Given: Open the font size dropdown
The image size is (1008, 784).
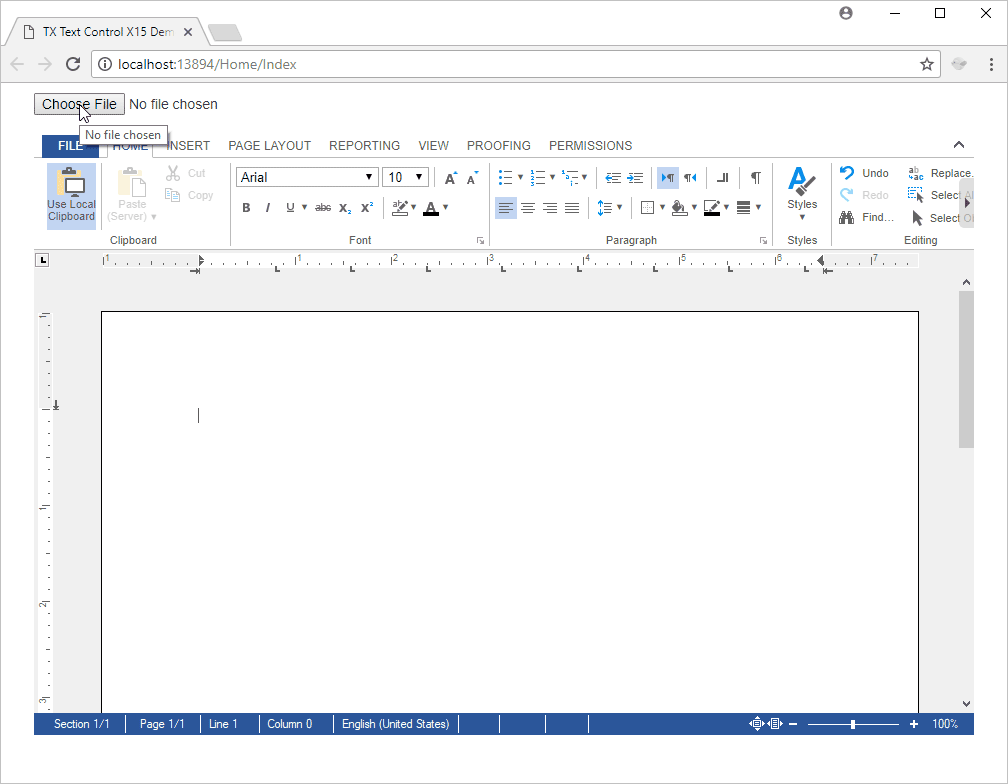Looking at the screenshot, I should (419, 177).
